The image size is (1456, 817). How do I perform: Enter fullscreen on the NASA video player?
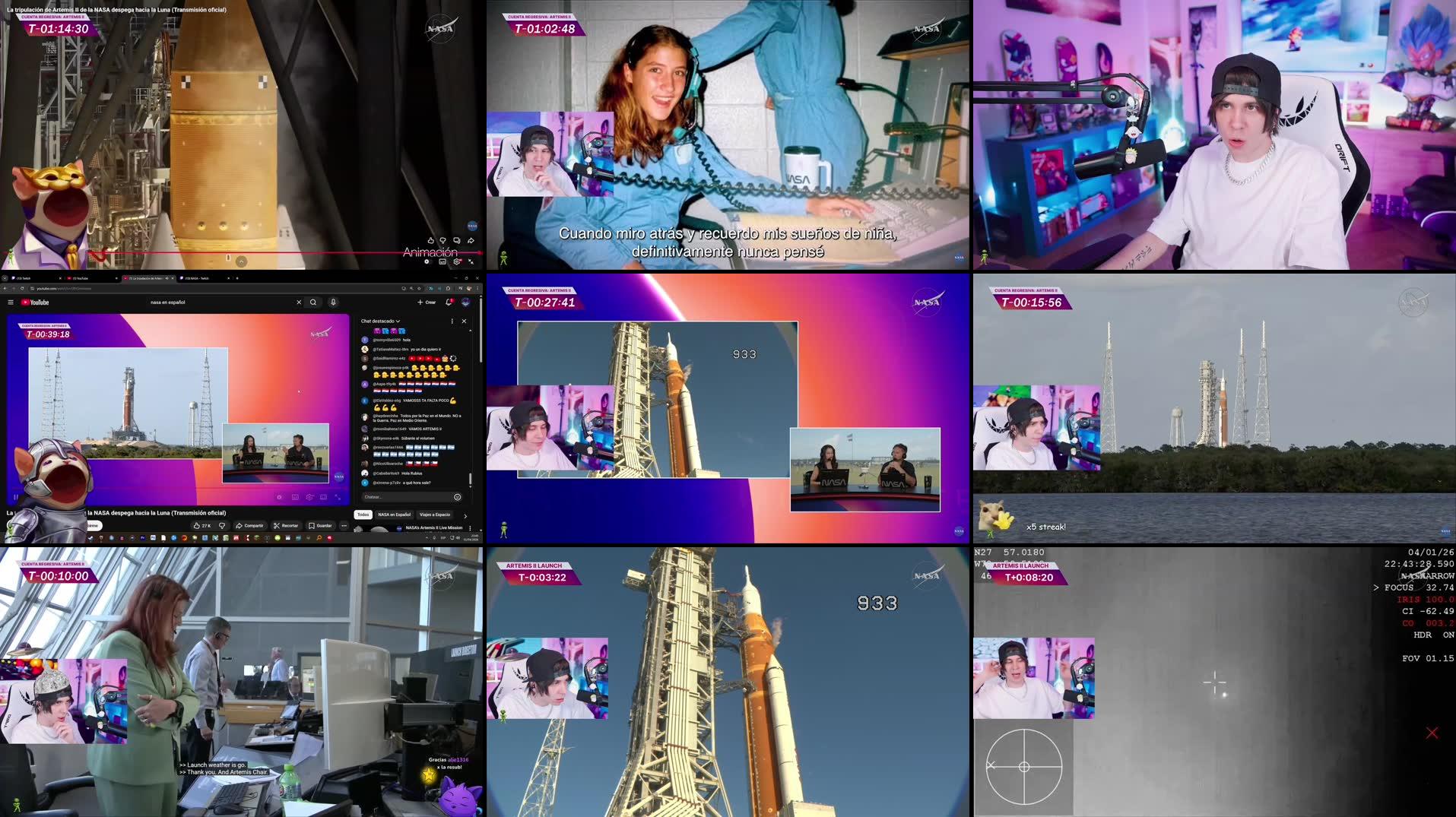click(338, 497)
